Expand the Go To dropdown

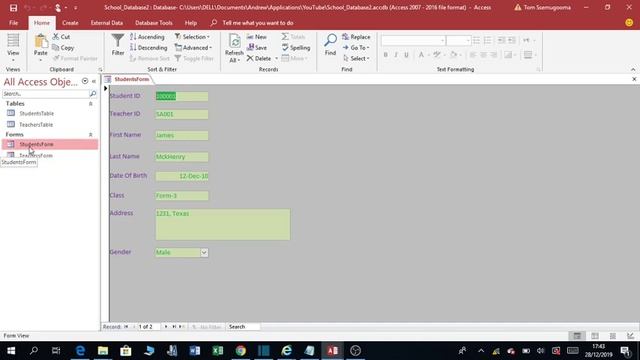[x=356, y=48]
